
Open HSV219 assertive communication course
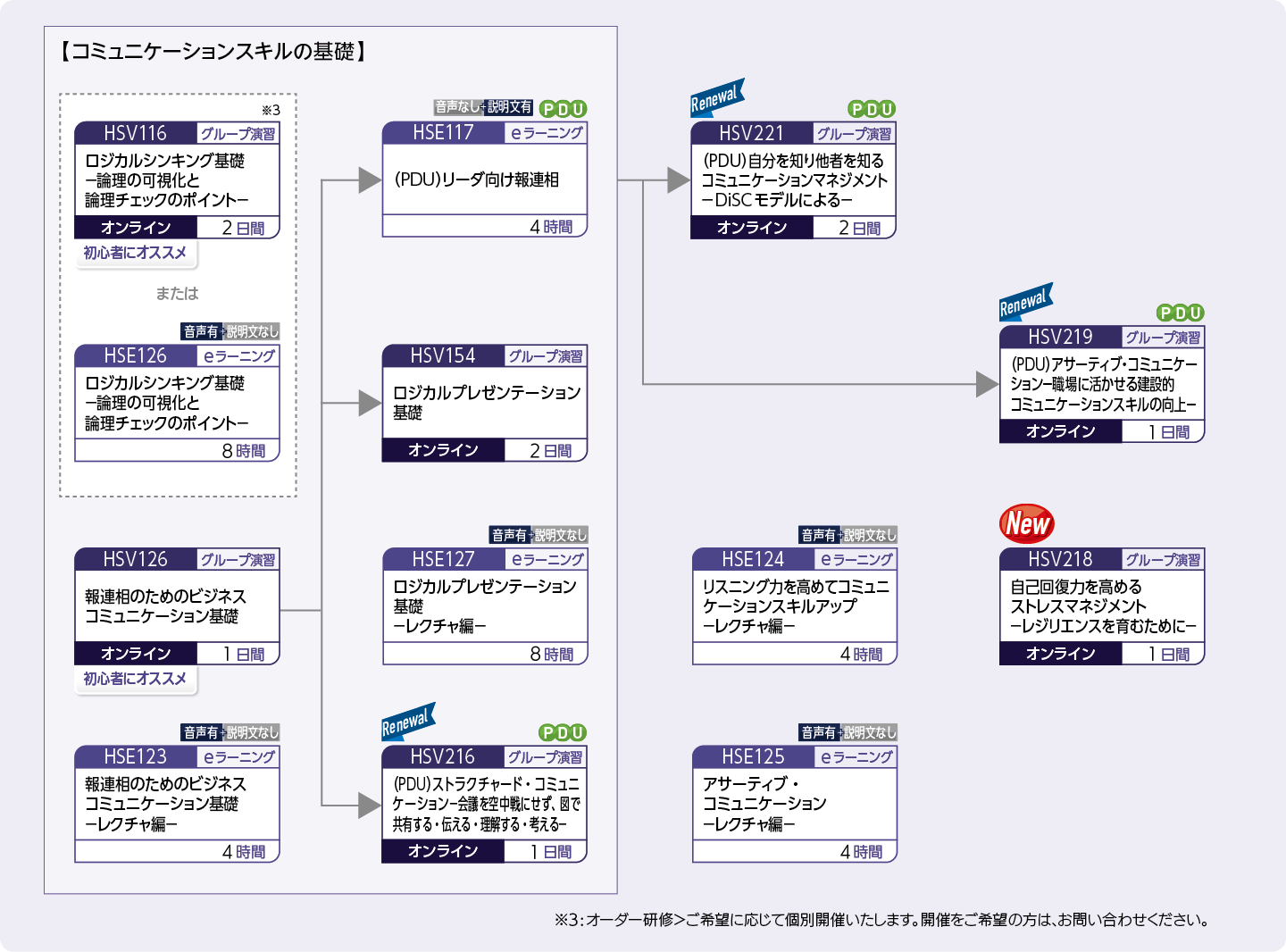point(1102,384)
